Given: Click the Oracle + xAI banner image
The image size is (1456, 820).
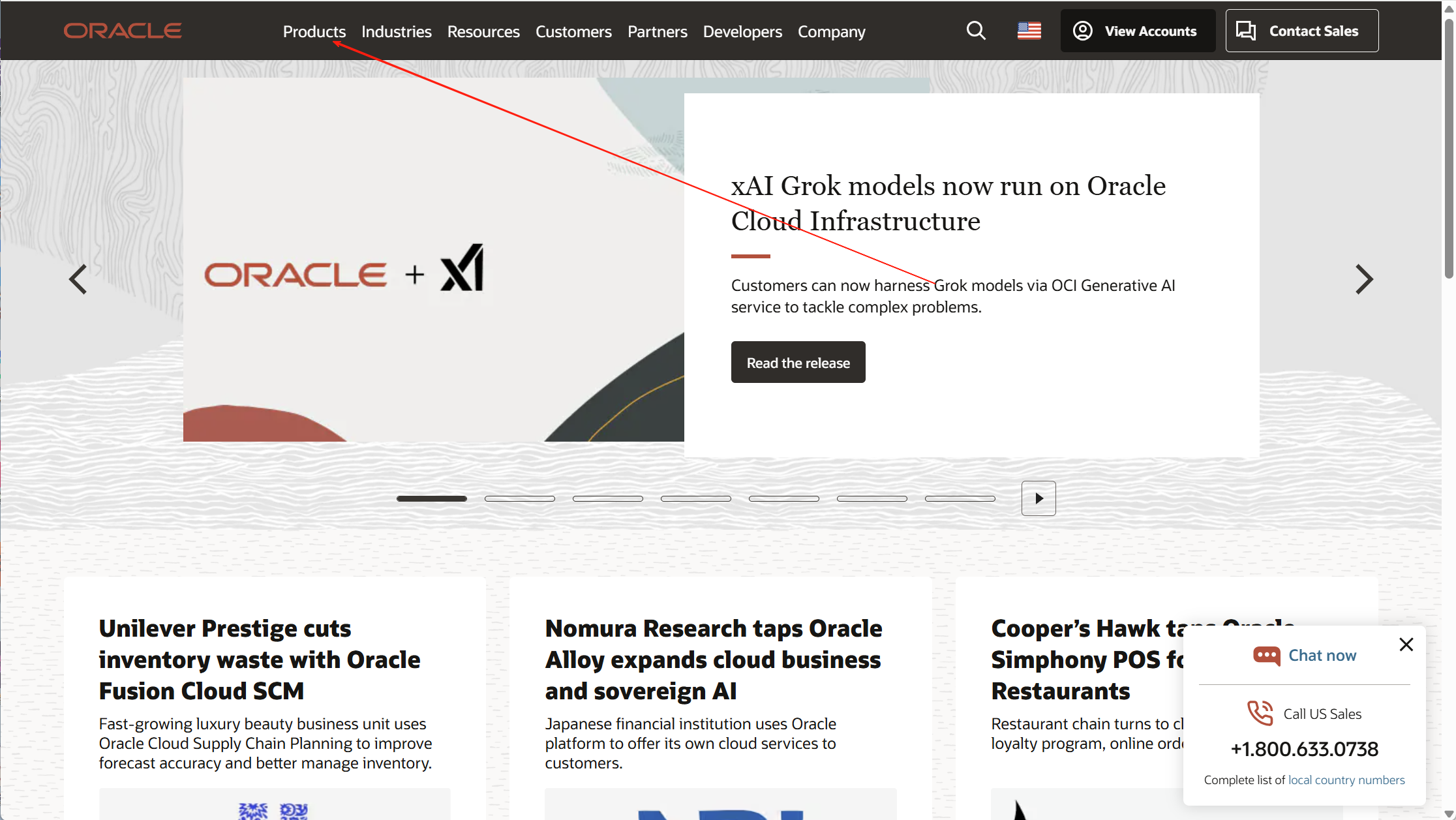Looking at the screenshot, I should point(434,260).
